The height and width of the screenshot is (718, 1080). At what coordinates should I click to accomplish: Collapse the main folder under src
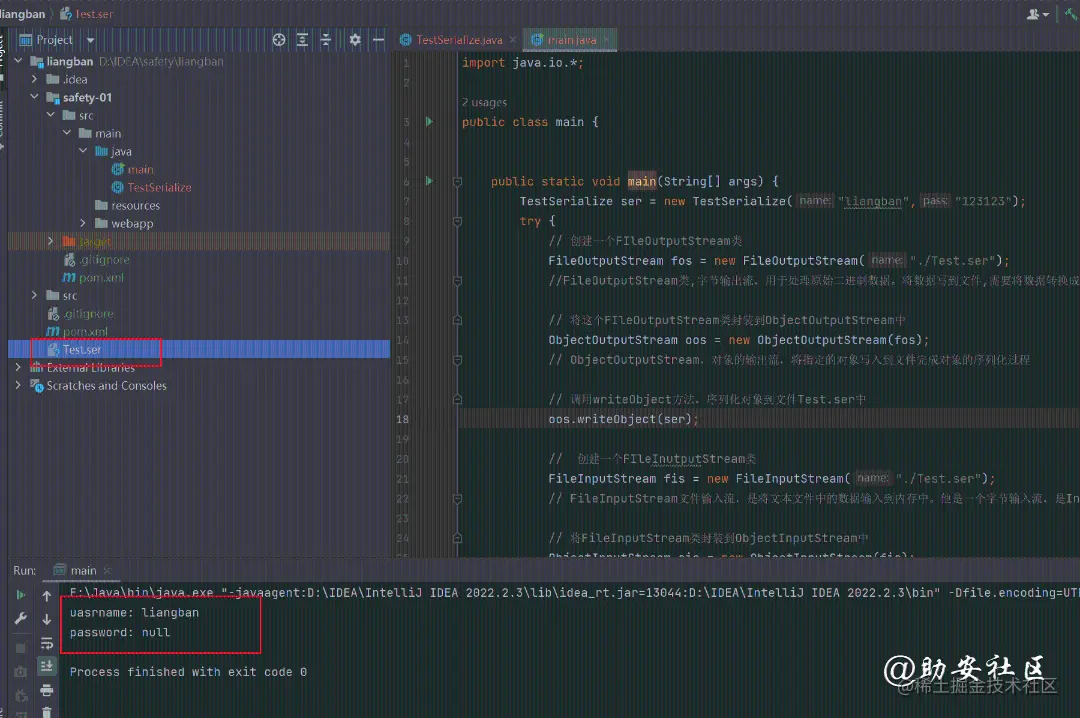(67, 133)
